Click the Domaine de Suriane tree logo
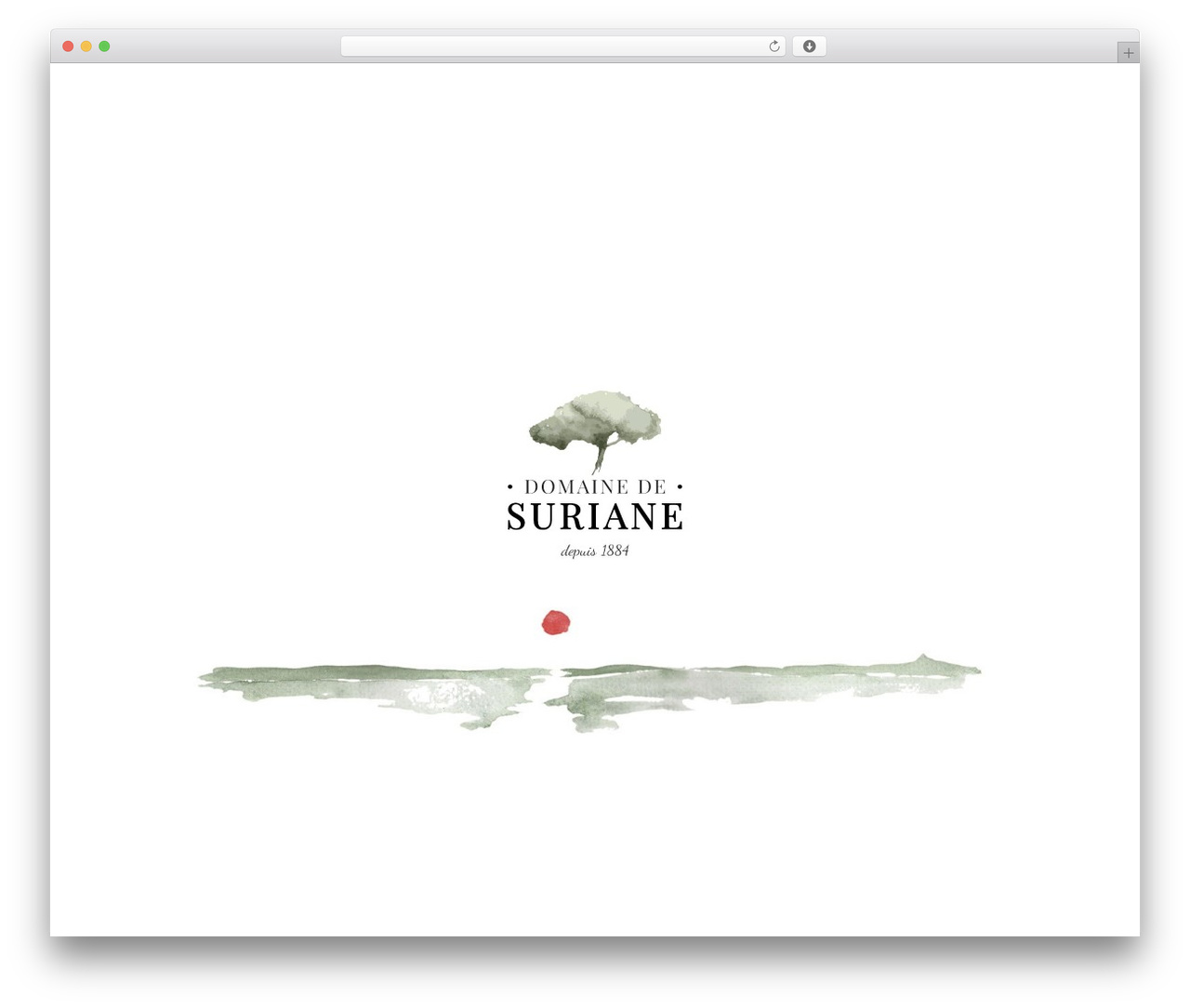The width and height of the screenshot is (1190, 1008). 595,431
